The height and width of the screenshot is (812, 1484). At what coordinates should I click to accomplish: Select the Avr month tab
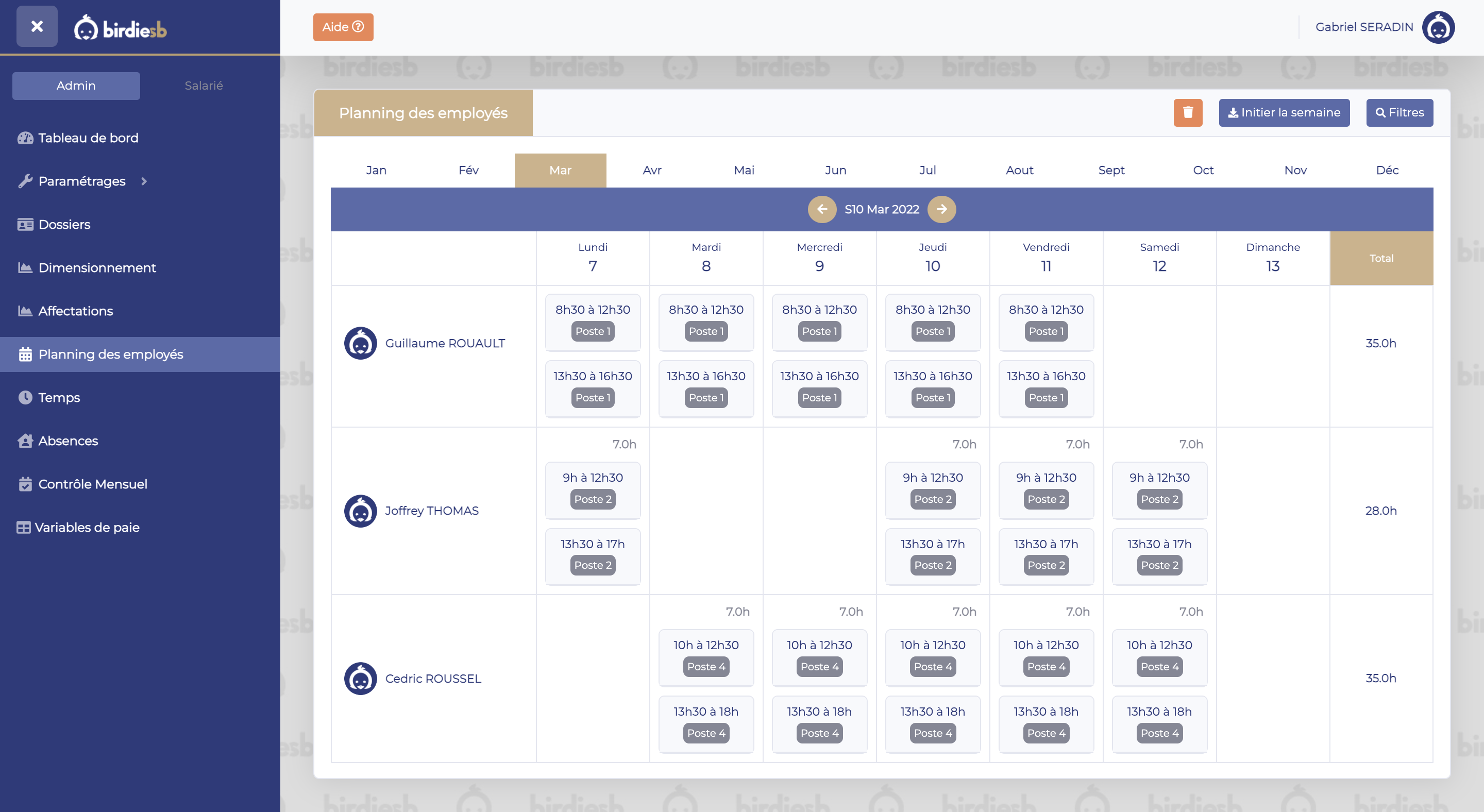651,170
